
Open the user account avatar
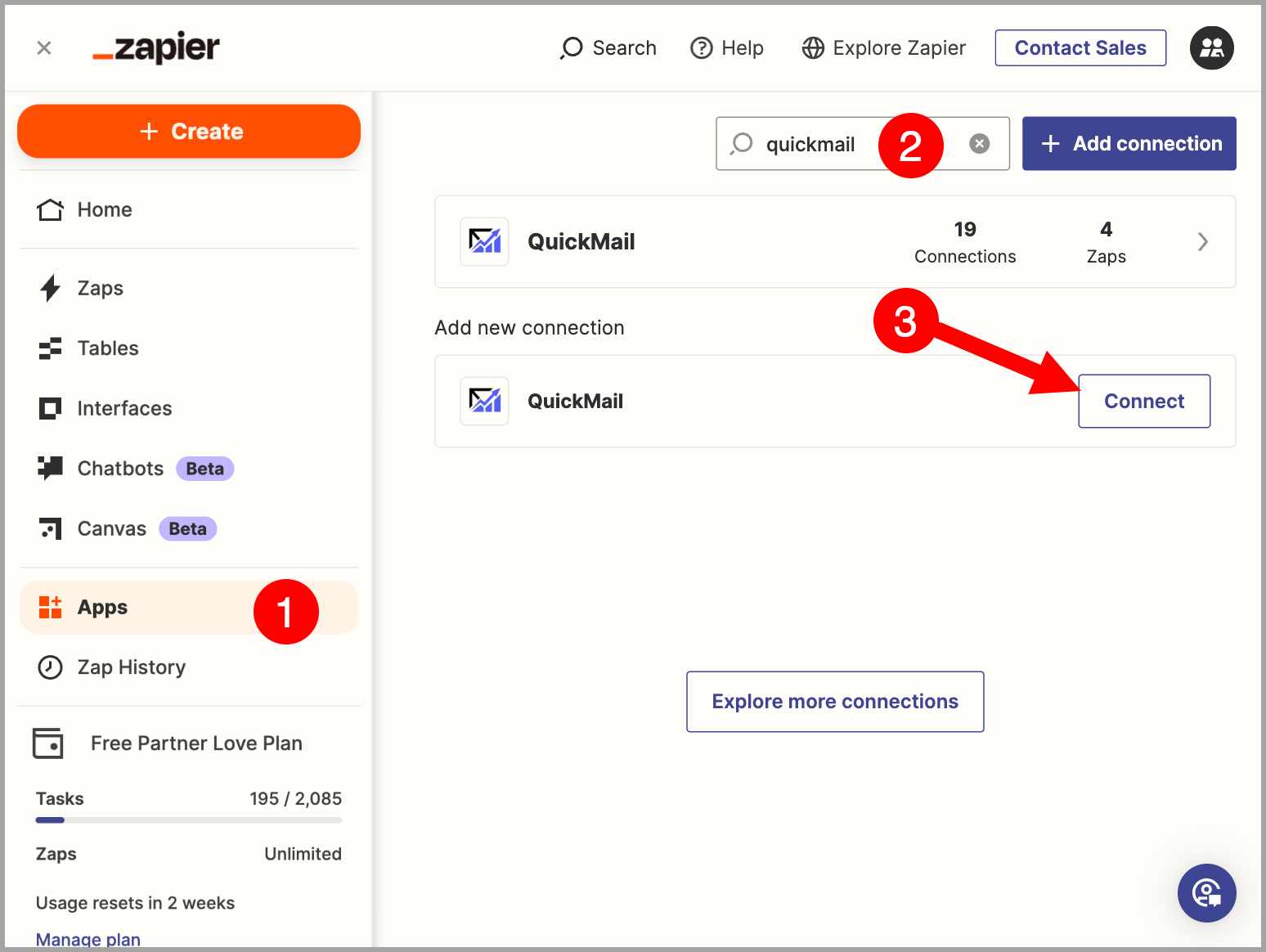point(1212,48)
